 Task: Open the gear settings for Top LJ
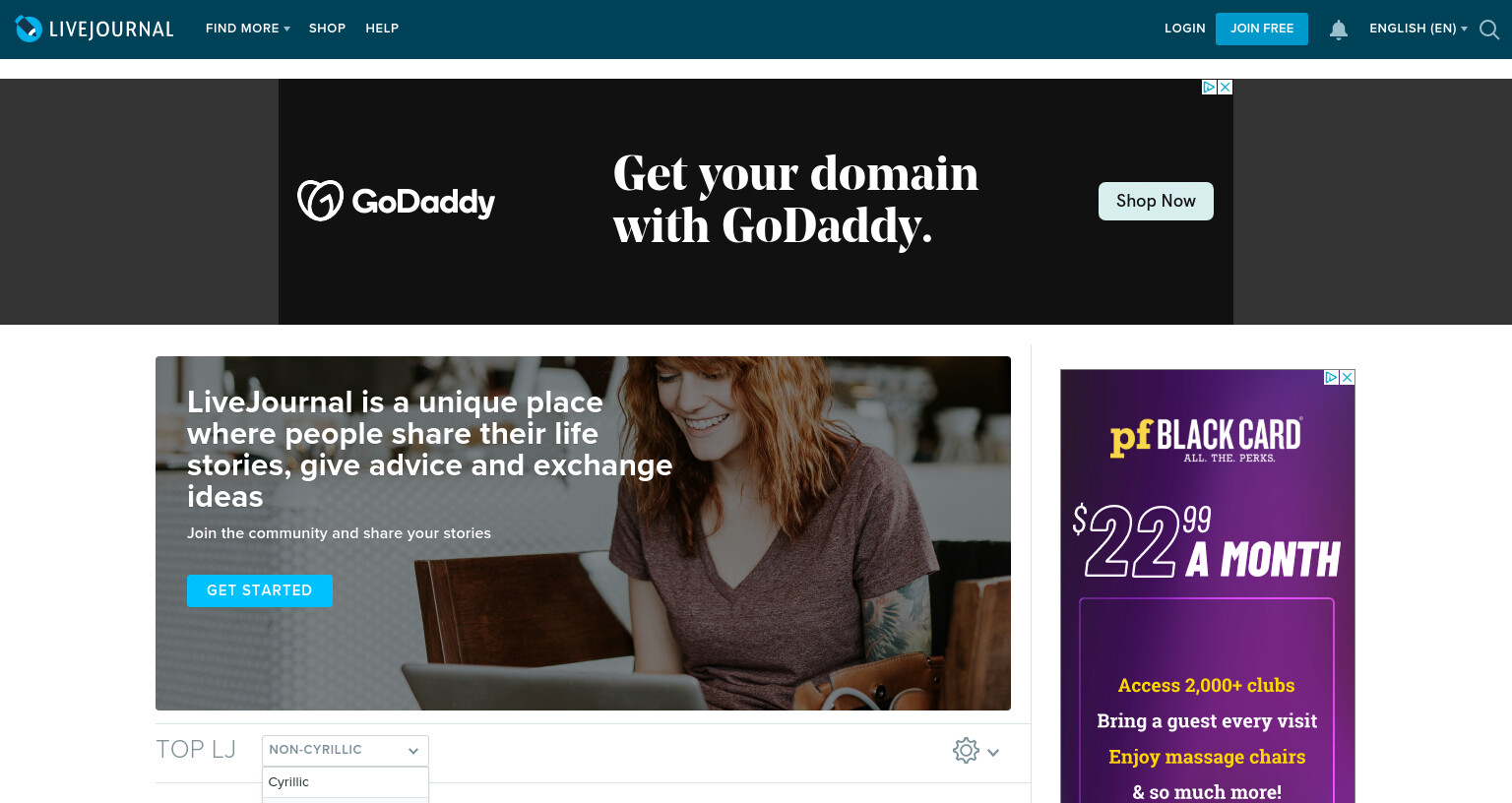click(966, 751)
